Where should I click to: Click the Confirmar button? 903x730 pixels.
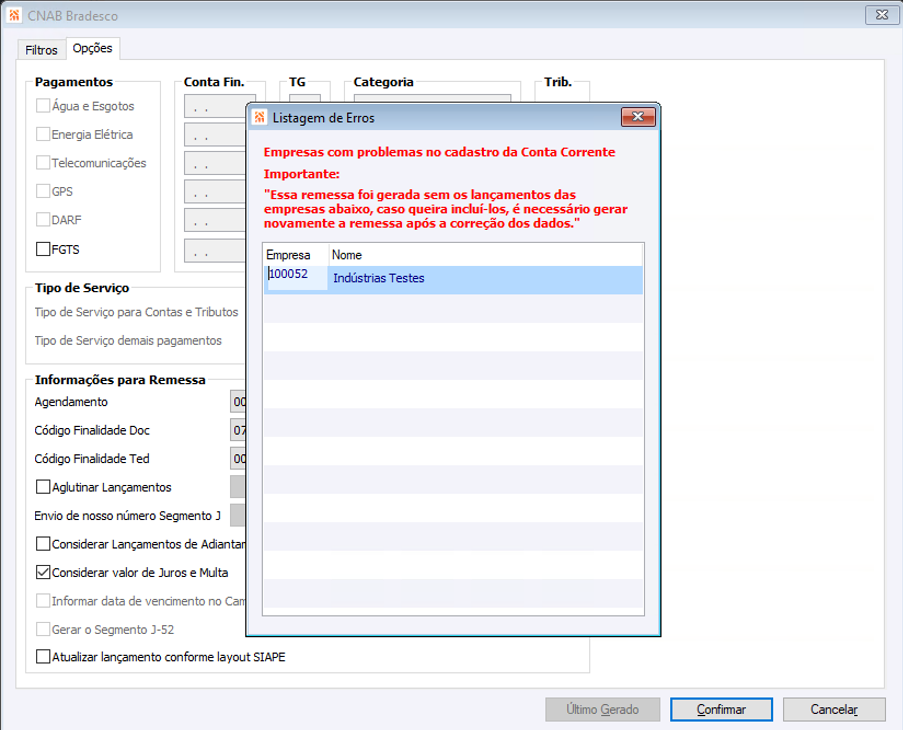(721, 709)
